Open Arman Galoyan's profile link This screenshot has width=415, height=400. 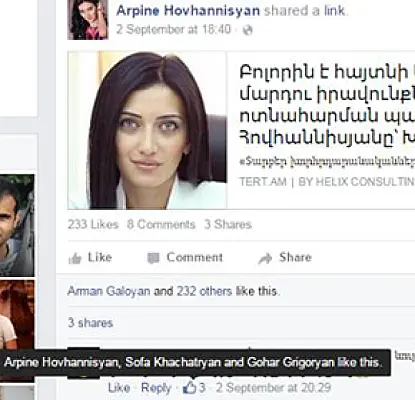(109, 291)
